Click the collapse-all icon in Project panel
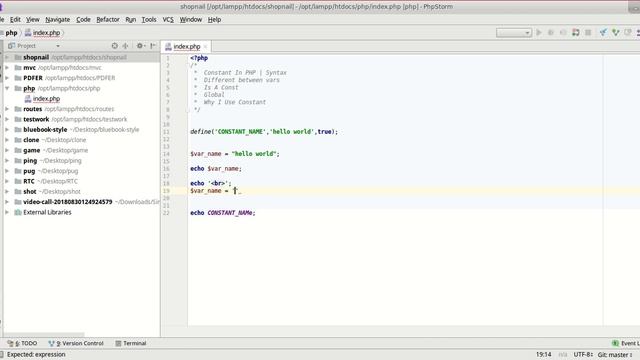 [126, 46]
